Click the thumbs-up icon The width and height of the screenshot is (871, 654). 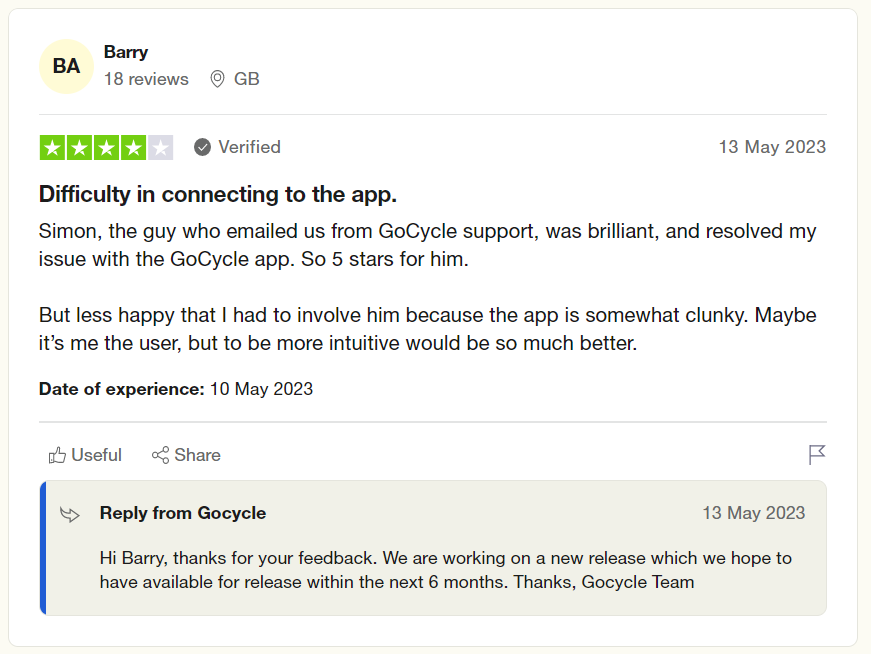point(57,456)
